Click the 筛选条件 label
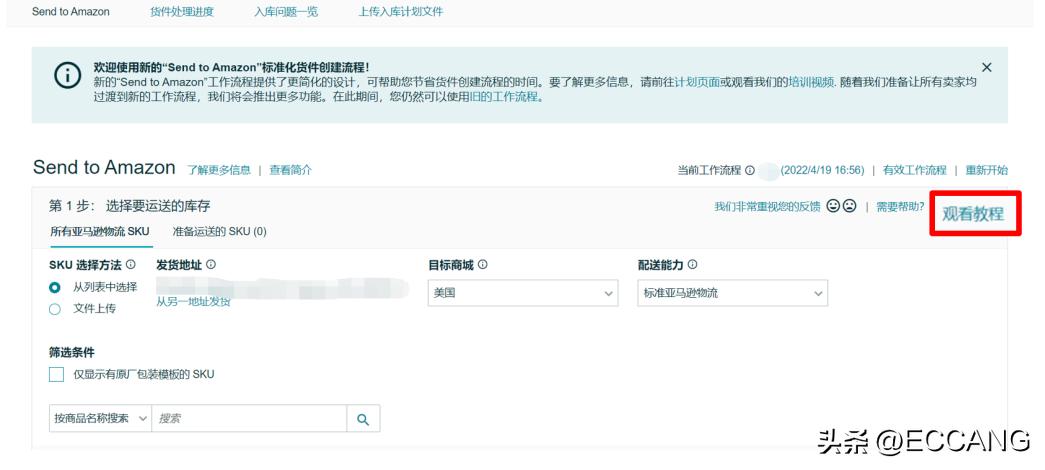The height and width of the screenshot is (470, 1045). click(x=72, y=352)
